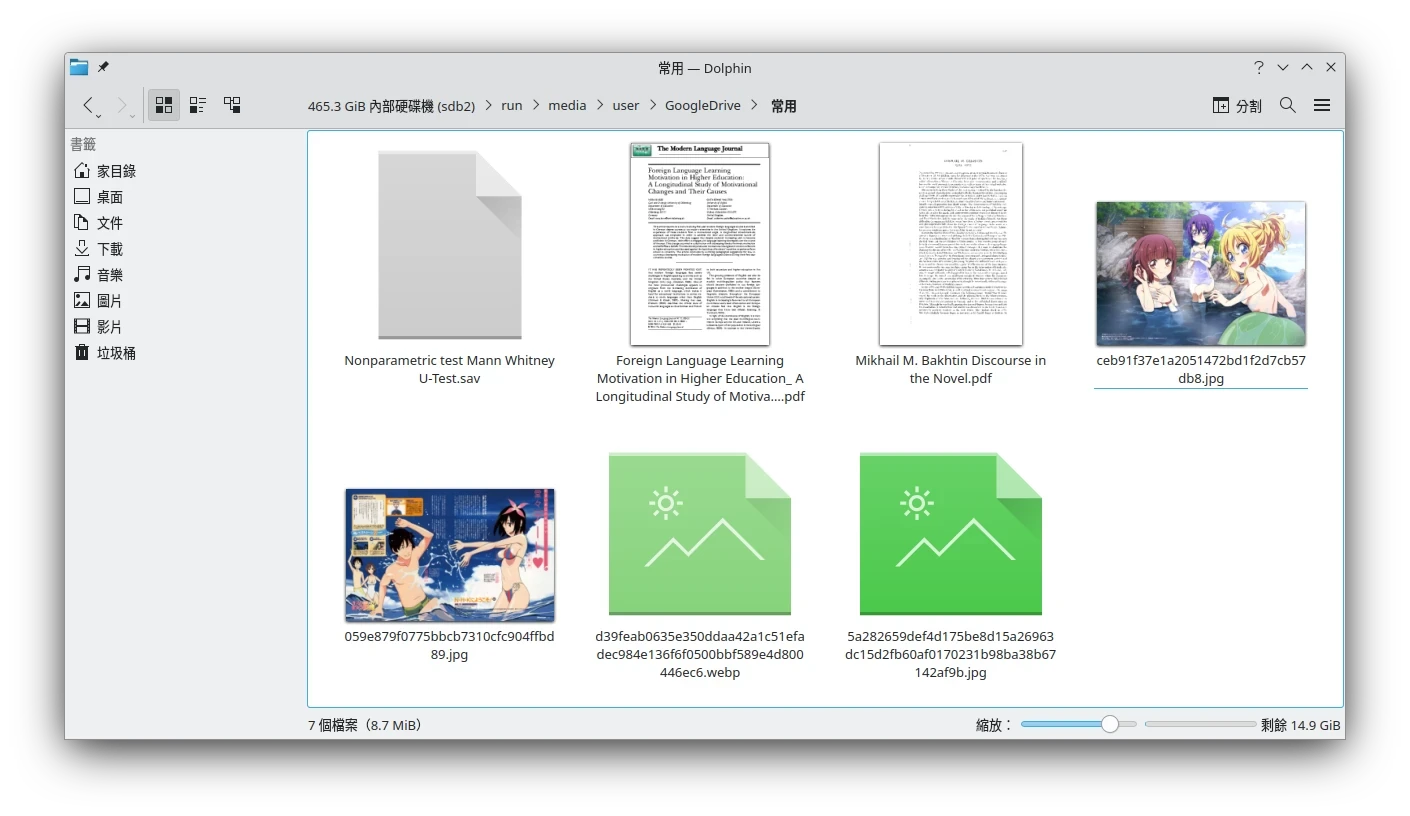Select the 5a282659def4 jpg image icon
Screen dimensions: 1410x816
click(x=951, y=534)
